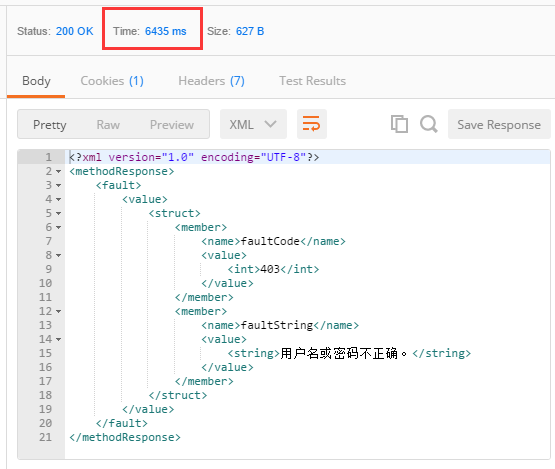
Task: Open search with the magnifier icon
Action: pos(429,124)
